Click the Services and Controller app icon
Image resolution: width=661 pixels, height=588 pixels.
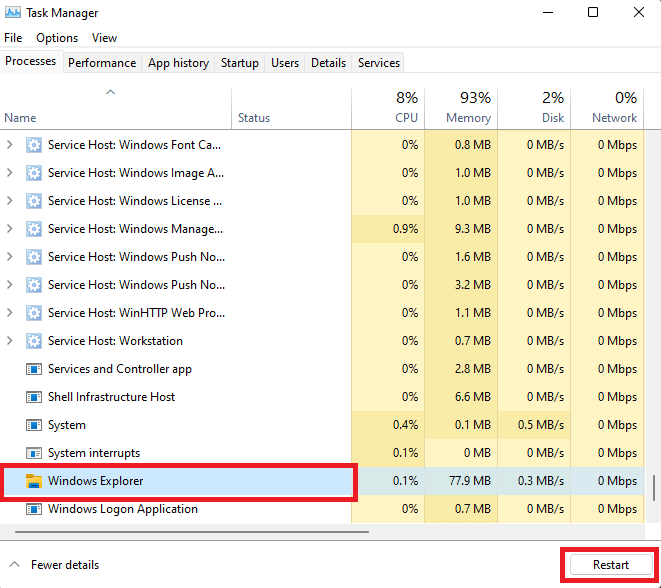tap(33, 369)
